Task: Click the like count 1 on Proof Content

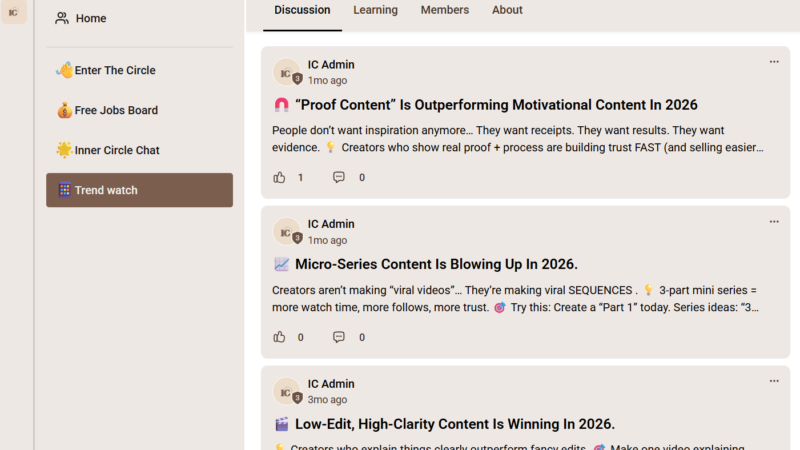Action: (301, 178)
